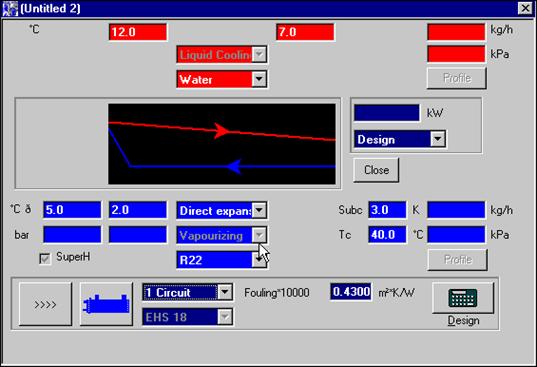
Task: Click the m²*K/W unit label
Action: 396,293
